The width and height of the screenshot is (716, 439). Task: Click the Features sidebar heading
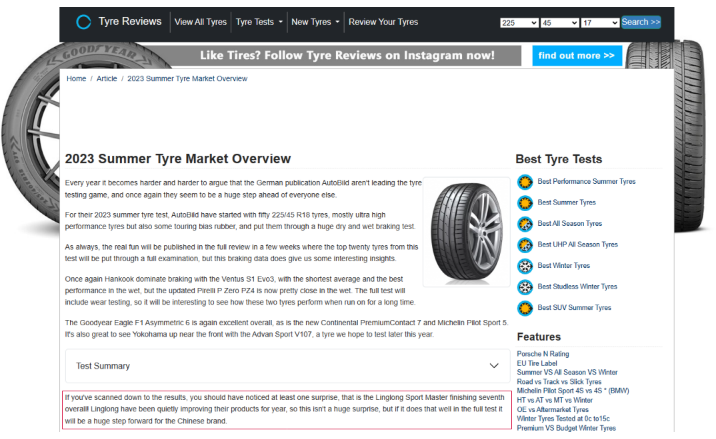coord(539,337)
